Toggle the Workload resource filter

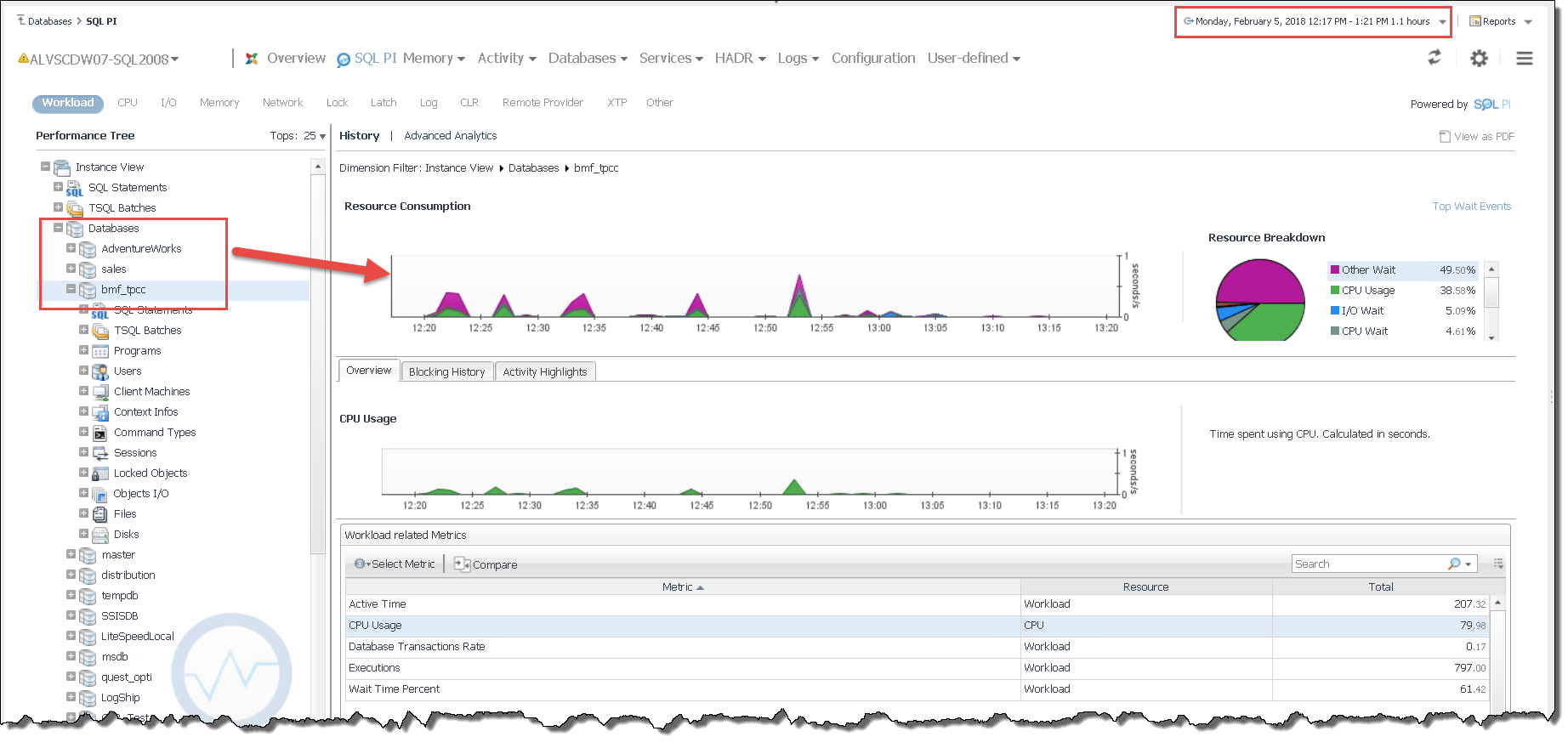pyautogui.click(x=68, y=103)
